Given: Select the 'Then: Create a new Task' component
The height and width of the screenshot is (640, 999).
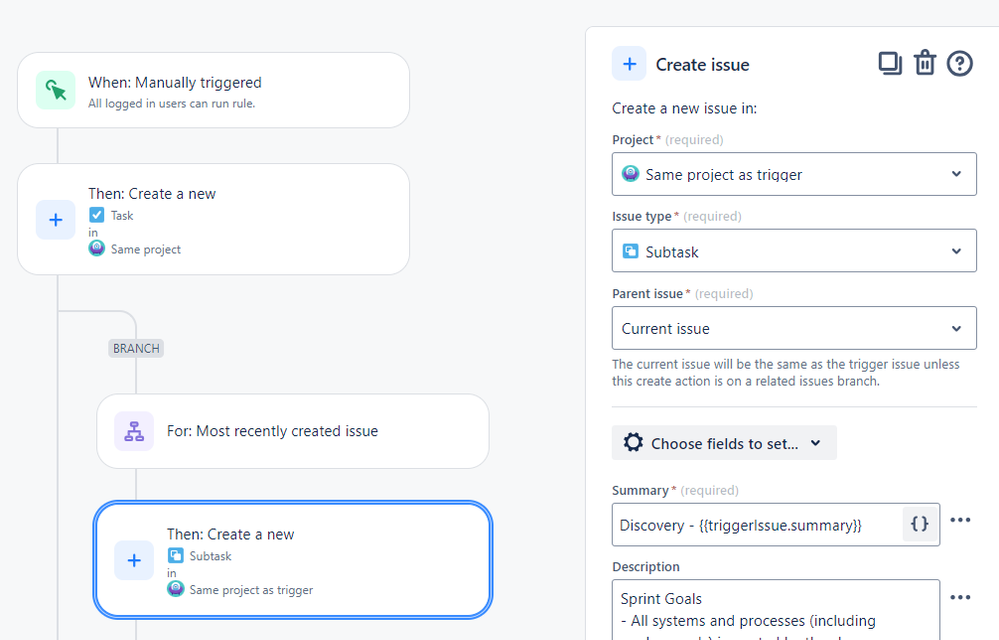Looking at the screenshot, I should [x=213, y=220].
